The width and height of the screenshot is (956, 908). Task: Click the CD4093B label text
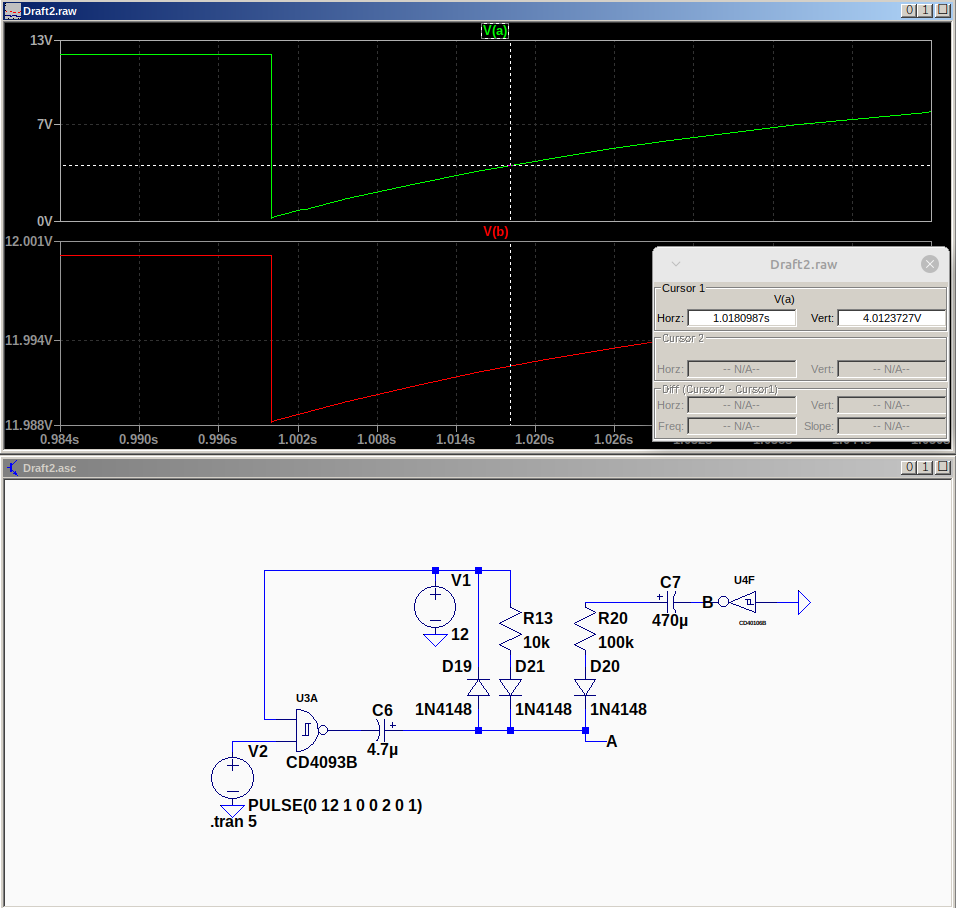pos(321,762)
